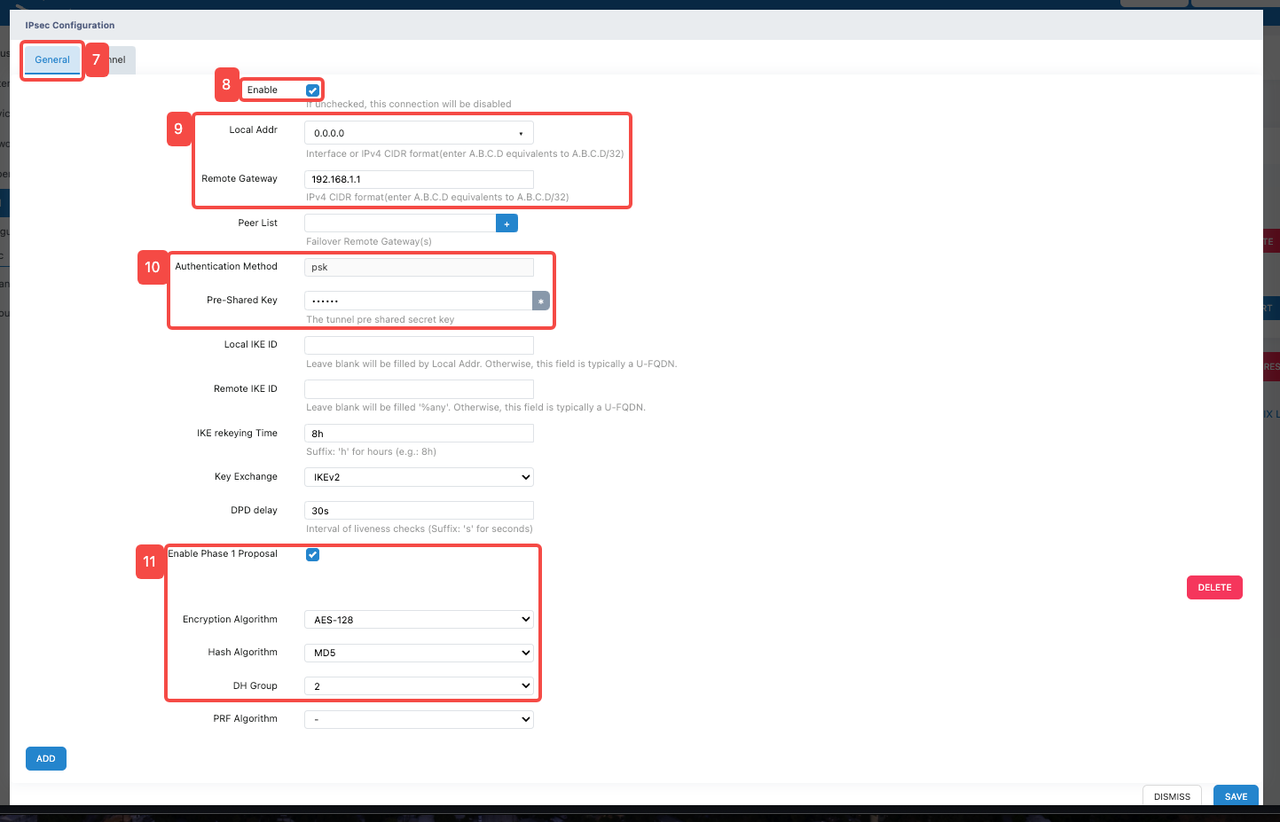Expand the Key Exchange dropdown
The height and width of the screenshot is (822, 1280).
(x=418, y=477)
